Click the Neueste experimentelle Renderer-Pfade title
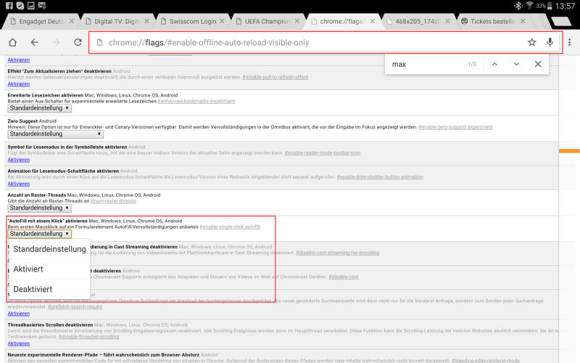Viewport: 580px width, 363px height. tap(103, 354)
